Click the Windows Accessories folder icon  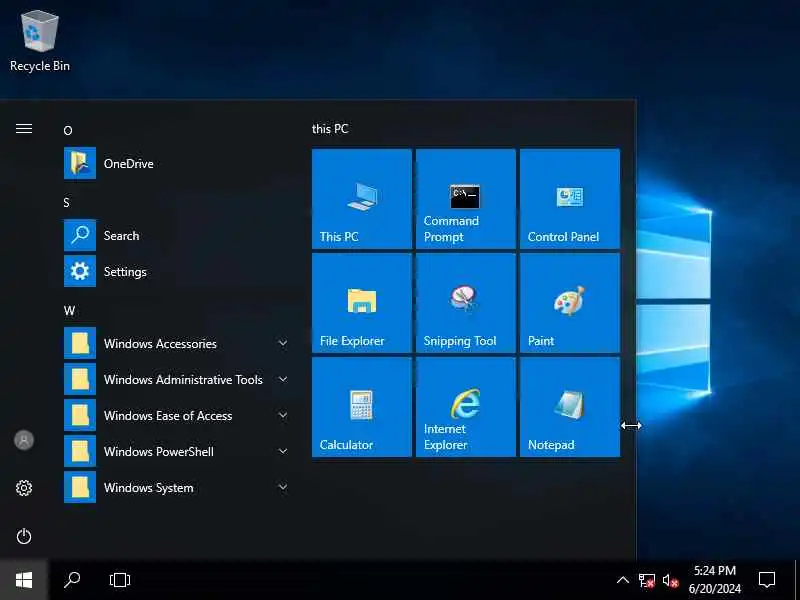(x=80, y=343)
